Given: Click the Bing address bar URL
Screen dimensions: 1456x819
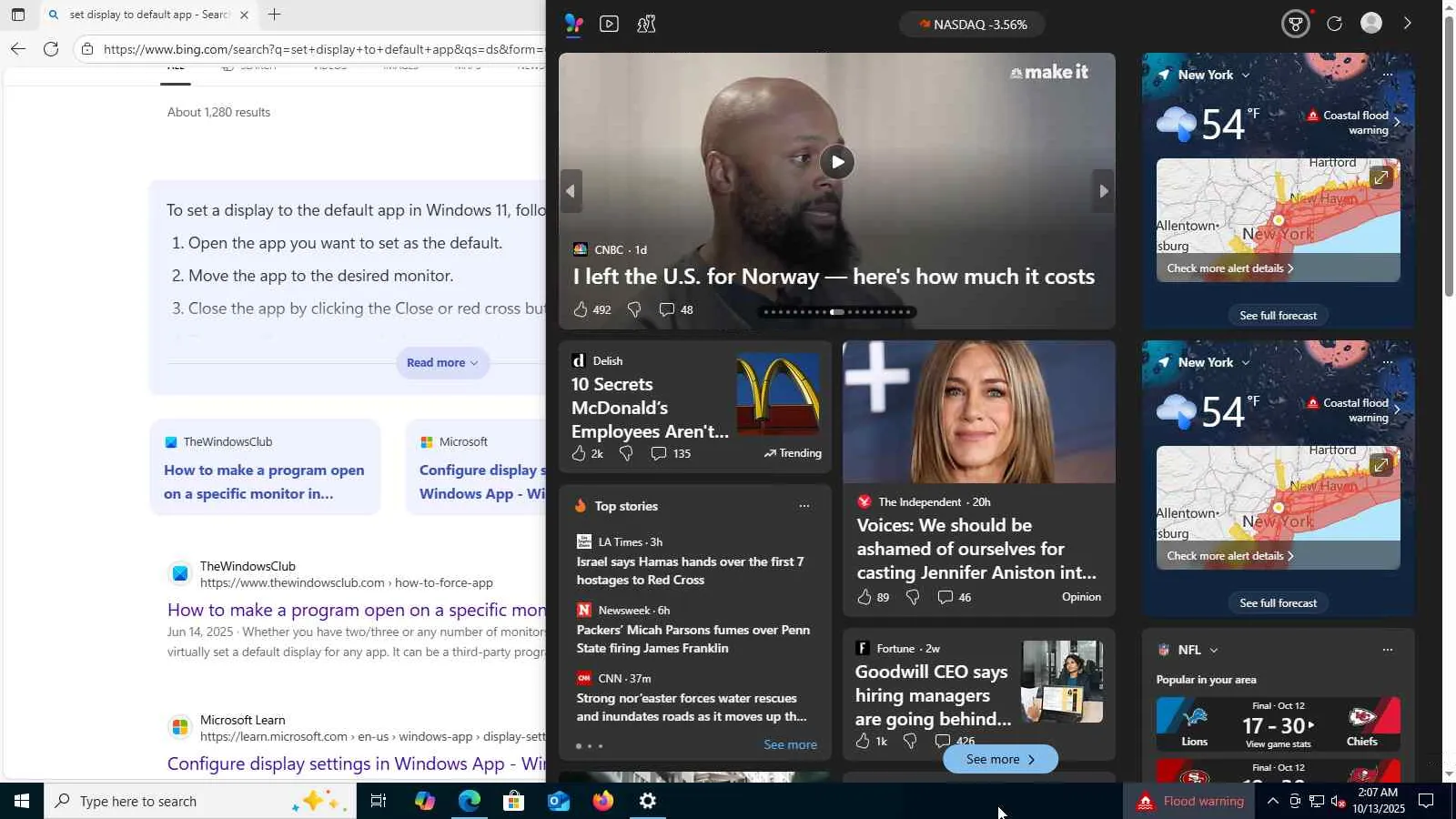Looking at the screenshot, I should [x=323, y=49].
